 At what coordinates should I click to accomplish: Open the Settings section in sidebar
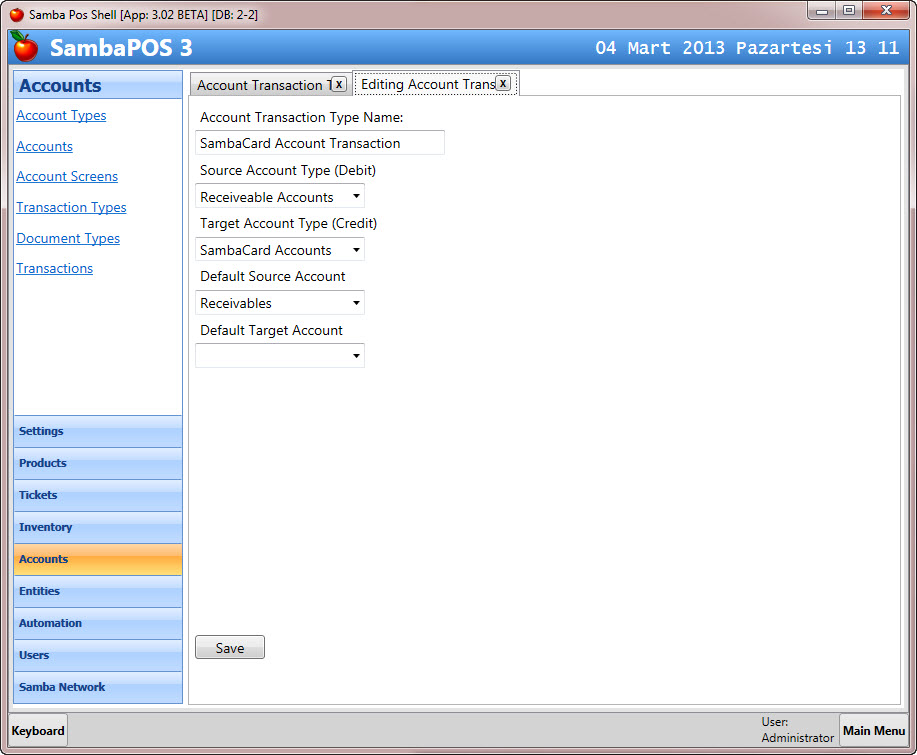point(98,432)
